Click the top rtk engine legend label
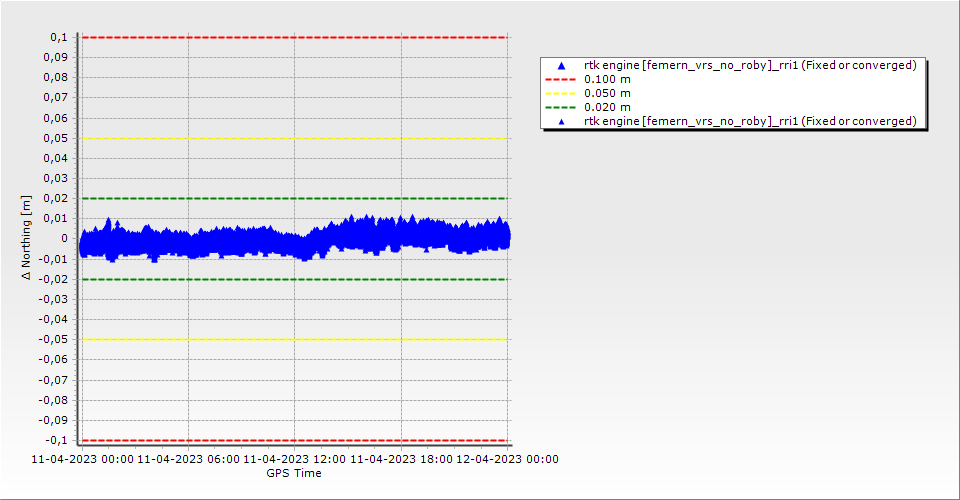This screenshot has width=960, height=500. (x=750, y=65)
